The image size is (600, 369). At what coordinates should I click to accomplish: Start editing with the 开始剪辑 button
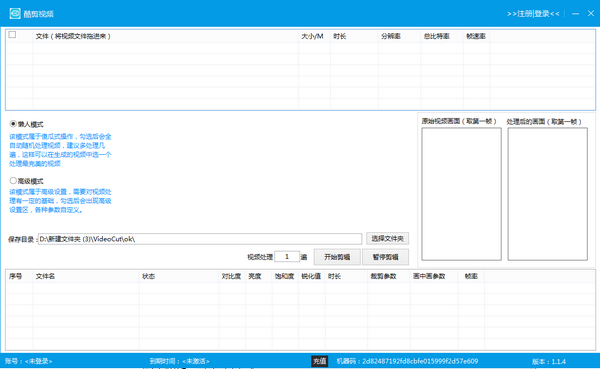pos(337,257)
